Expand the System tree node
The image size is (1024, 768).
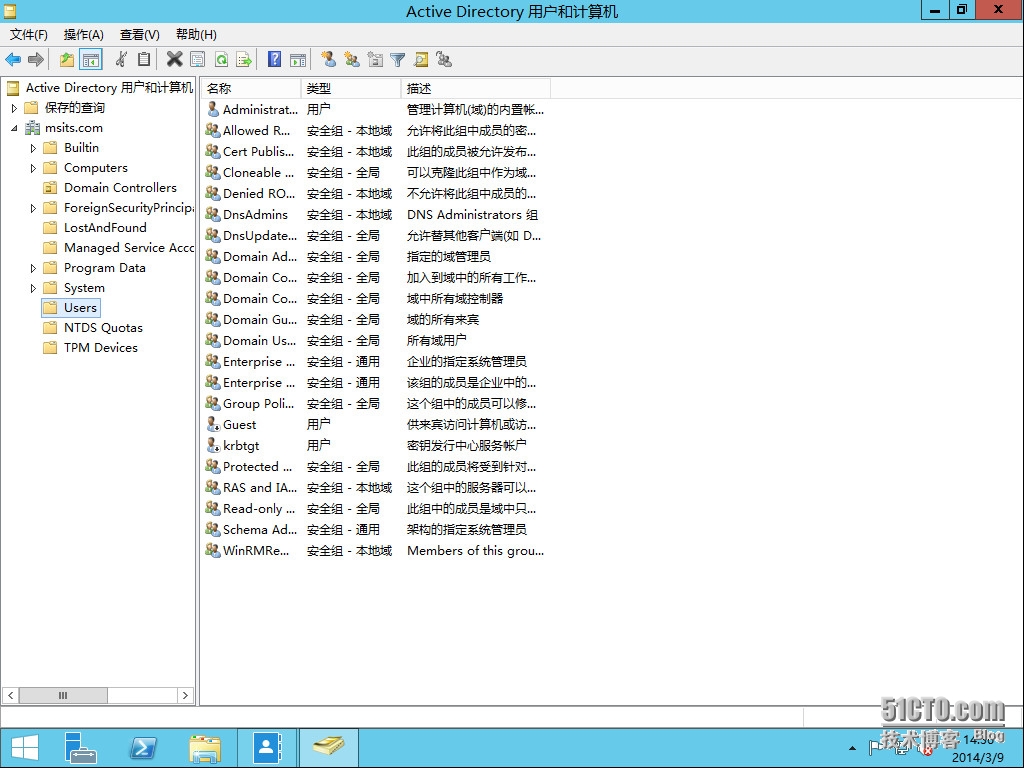point(33,288)
